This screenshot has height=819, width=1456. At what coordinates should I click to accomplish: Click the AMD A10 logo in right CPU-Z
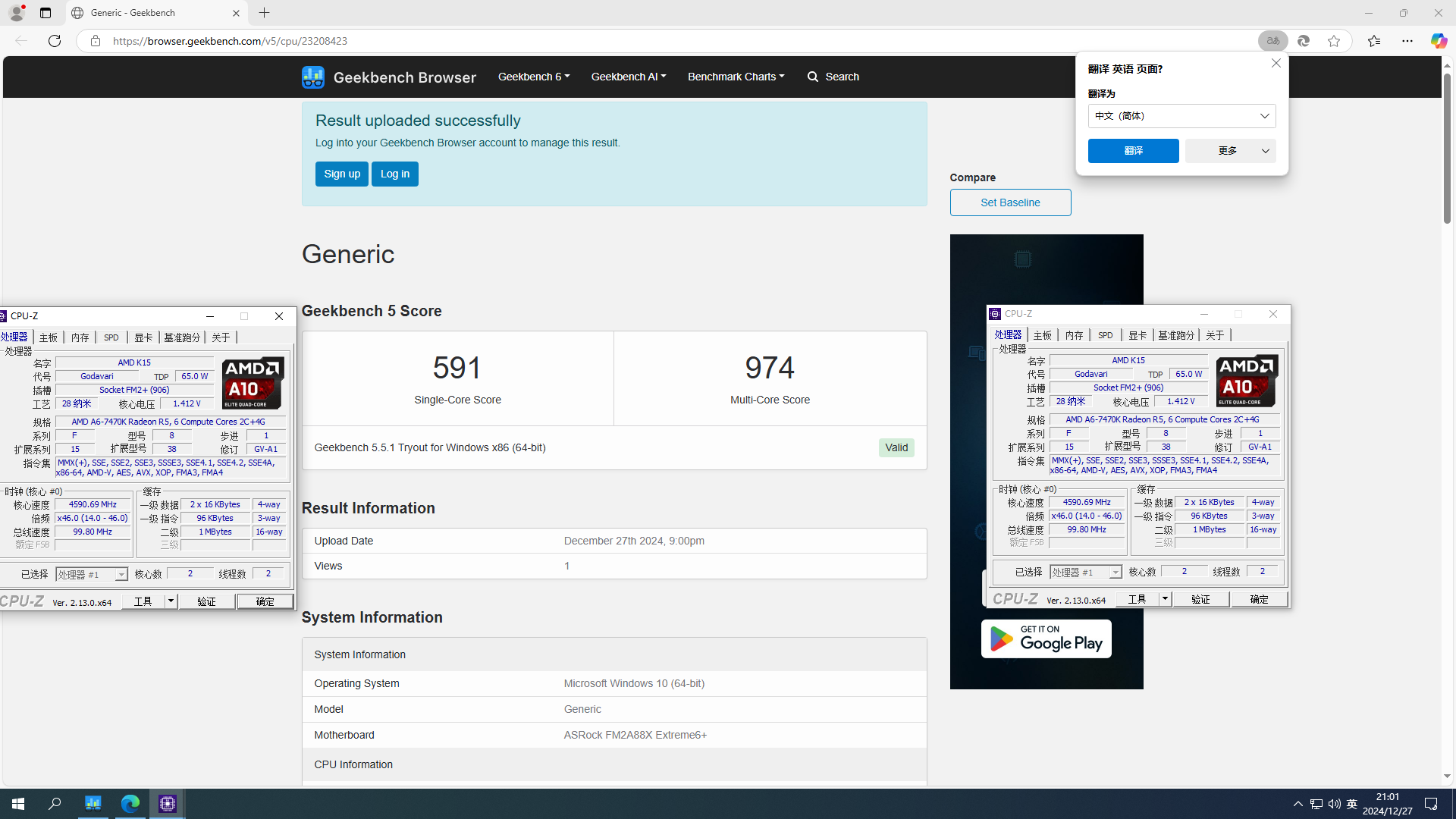pyautogui.click(x=1247, y=381)
